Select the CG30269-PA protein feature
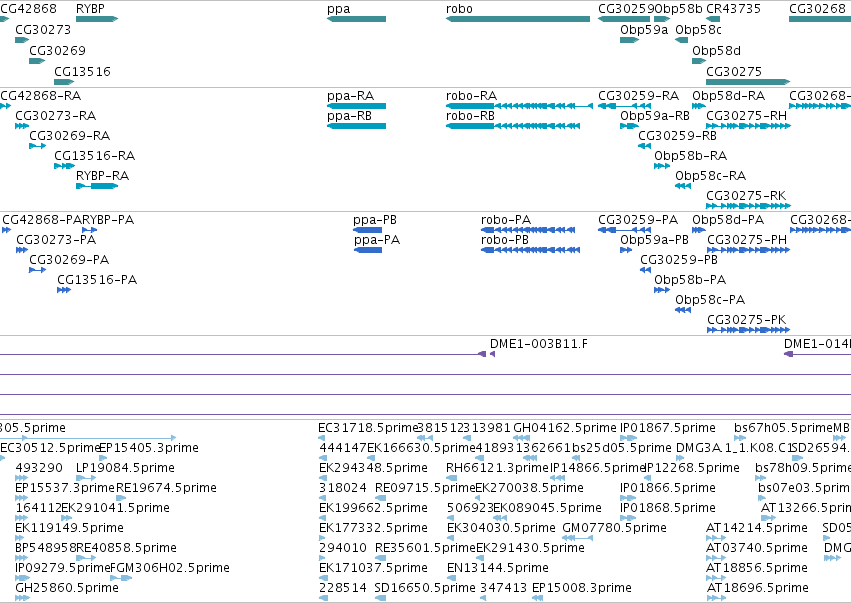This screenshot has width=851, height=603. [37, 270]
